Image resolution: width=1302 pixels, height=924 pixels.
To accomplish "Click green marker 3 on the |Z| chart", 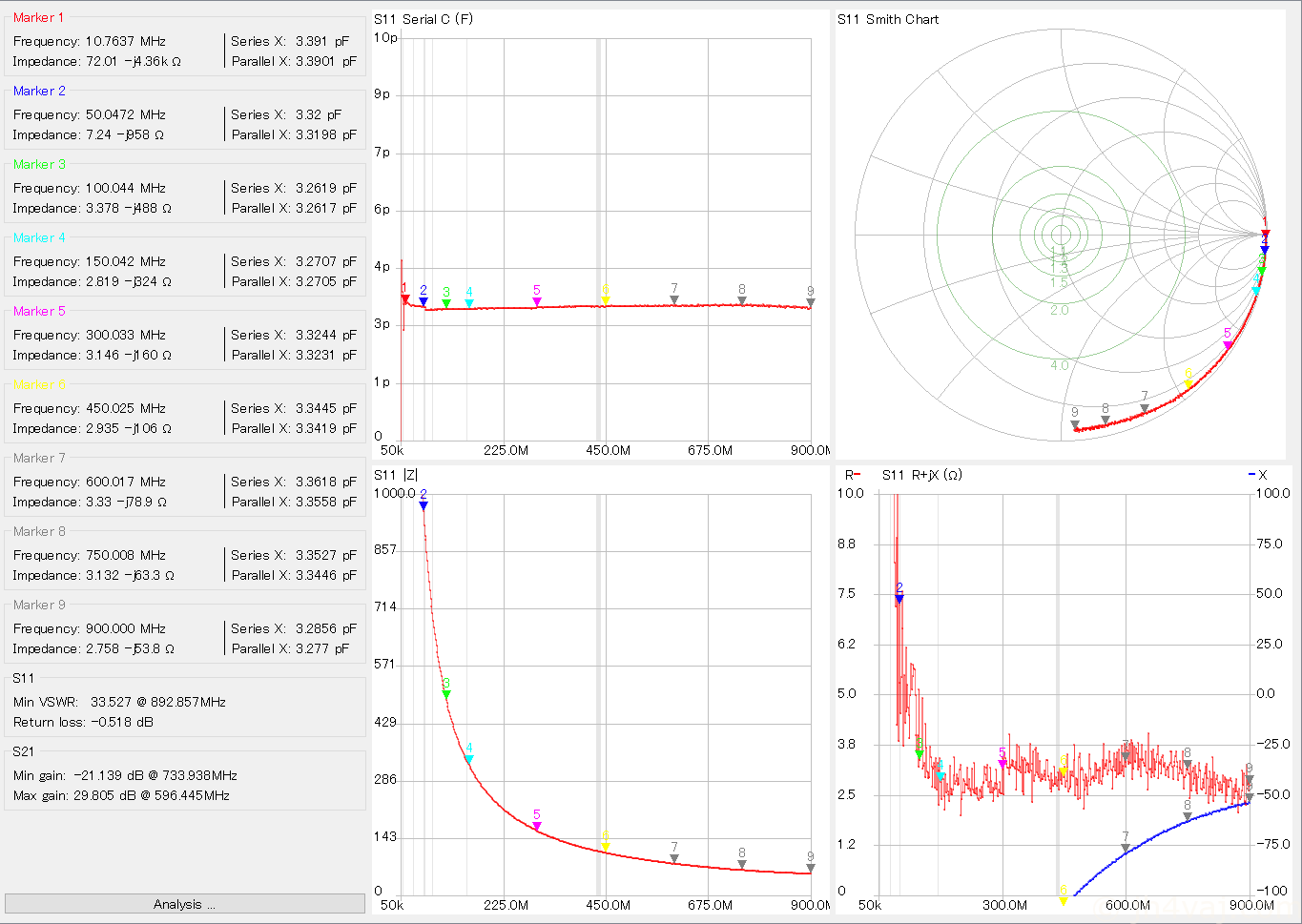I will [446, 694].
